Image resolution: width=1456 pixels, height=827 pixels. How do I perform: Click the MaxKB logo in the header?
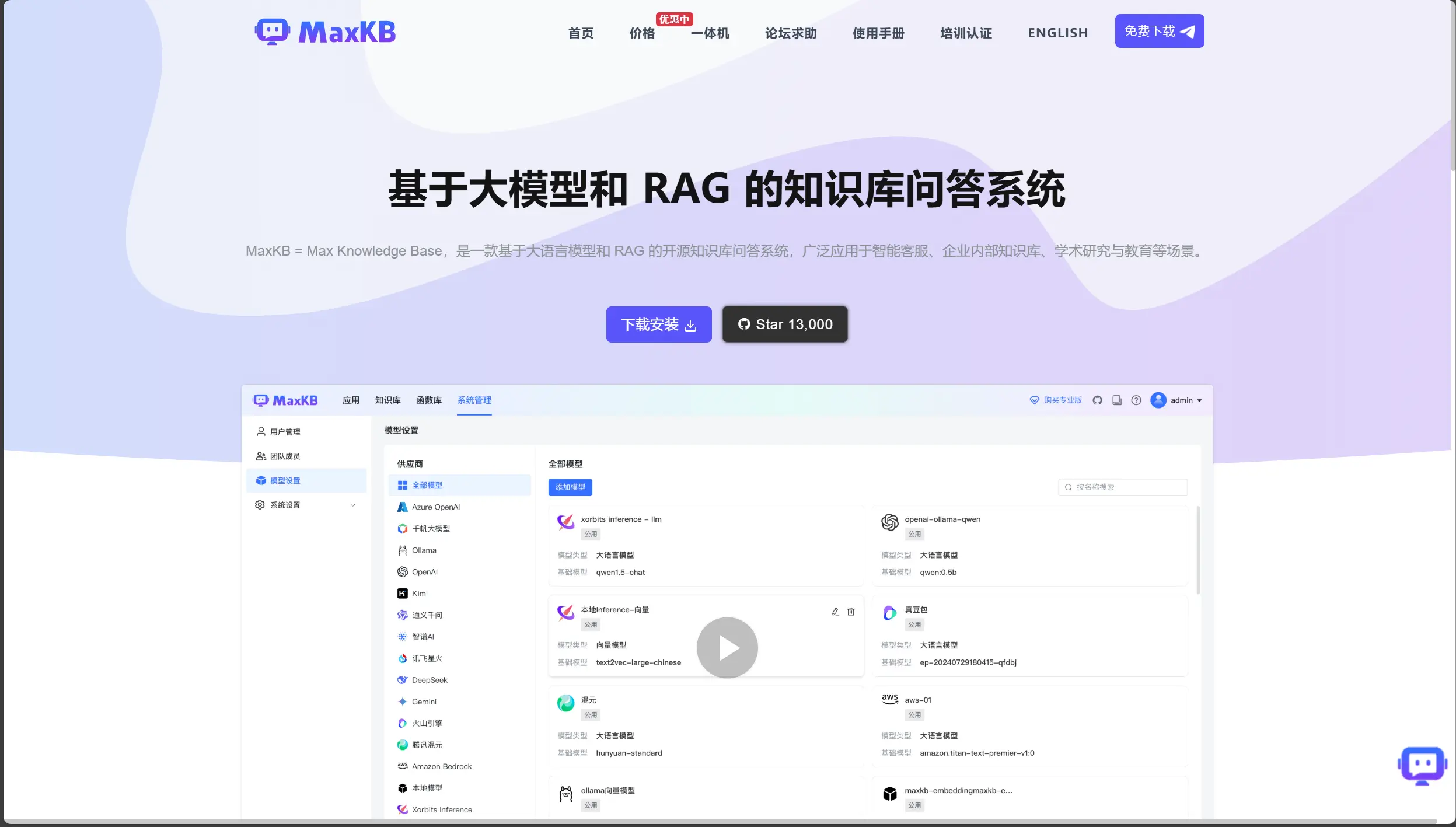[325, 32]
